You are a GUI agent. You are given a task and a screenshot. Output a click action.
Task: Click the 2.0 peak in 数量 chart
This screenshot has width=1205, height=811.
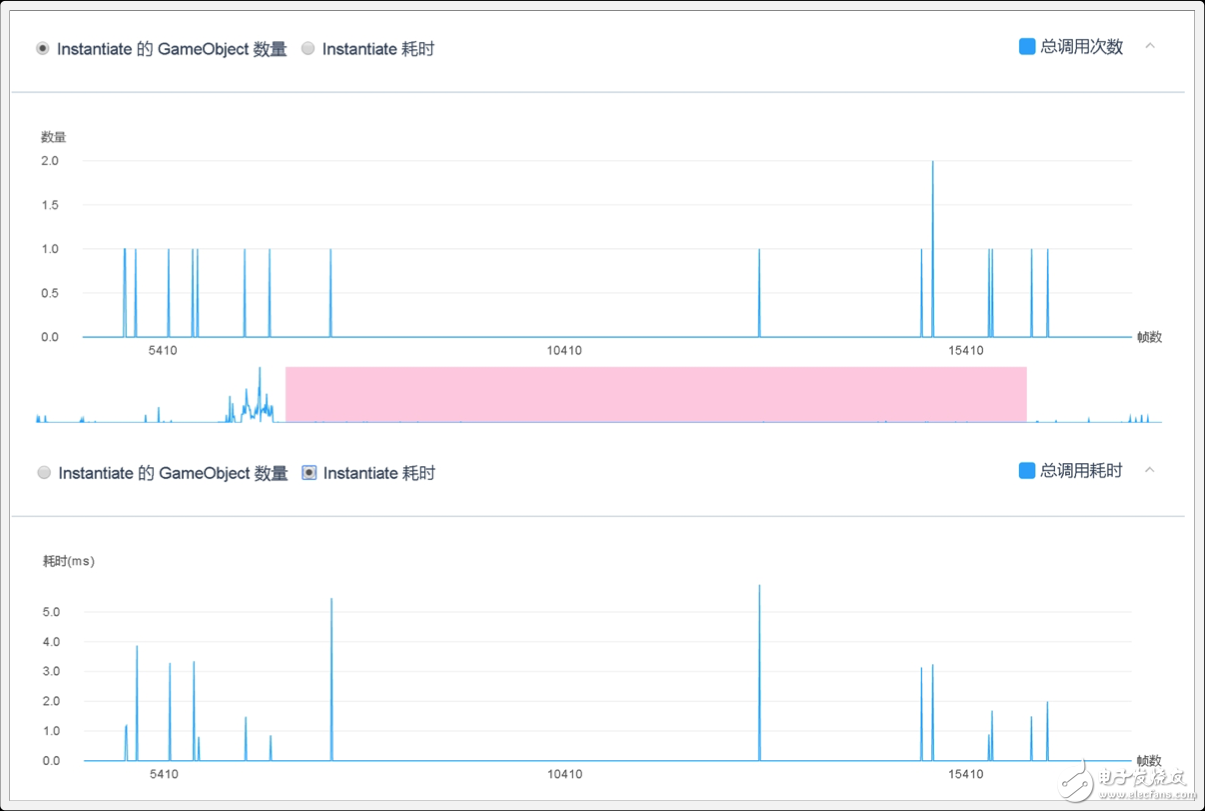point(933,163)
